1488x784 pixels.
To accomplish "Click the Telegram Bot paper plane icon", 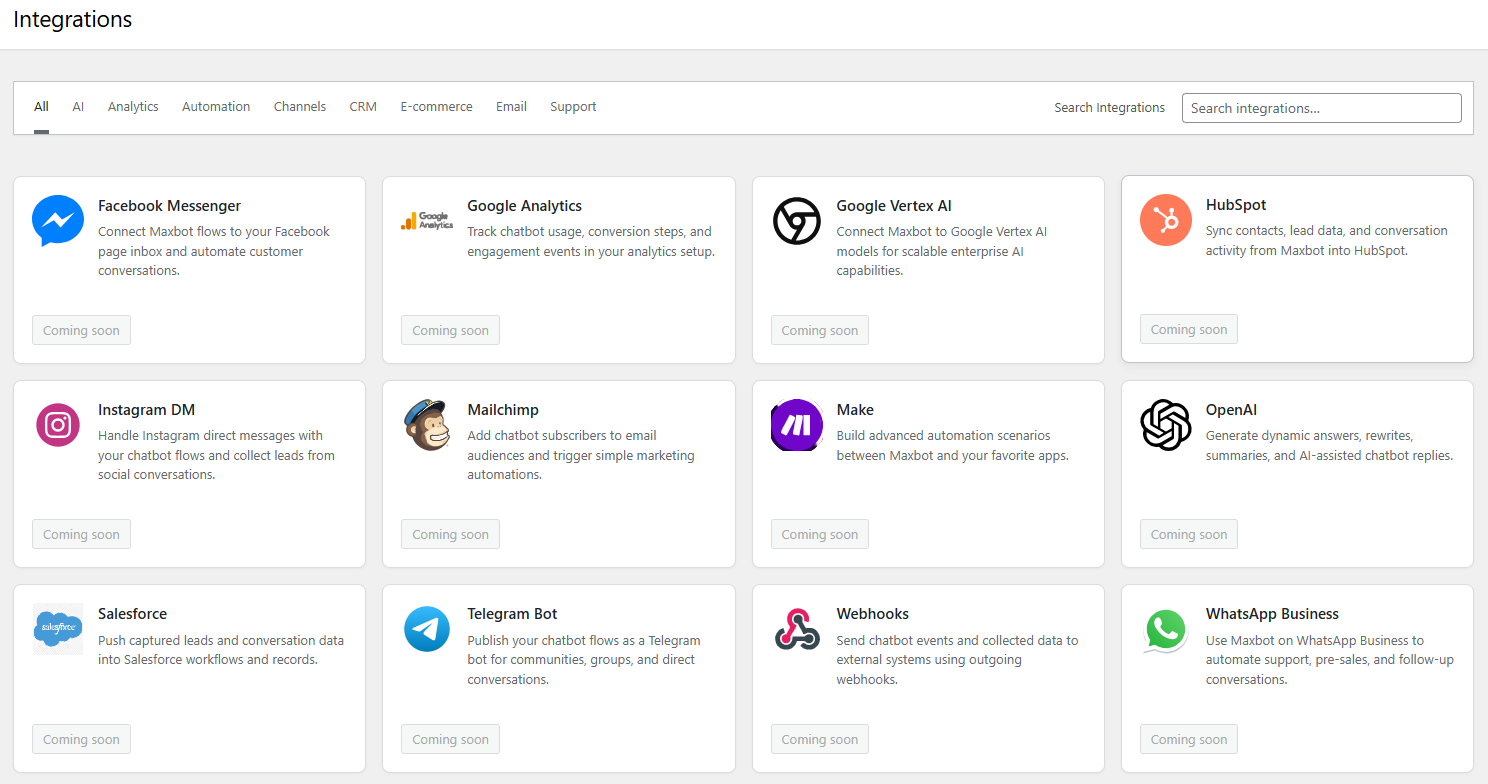I will [x=427, y=629].
